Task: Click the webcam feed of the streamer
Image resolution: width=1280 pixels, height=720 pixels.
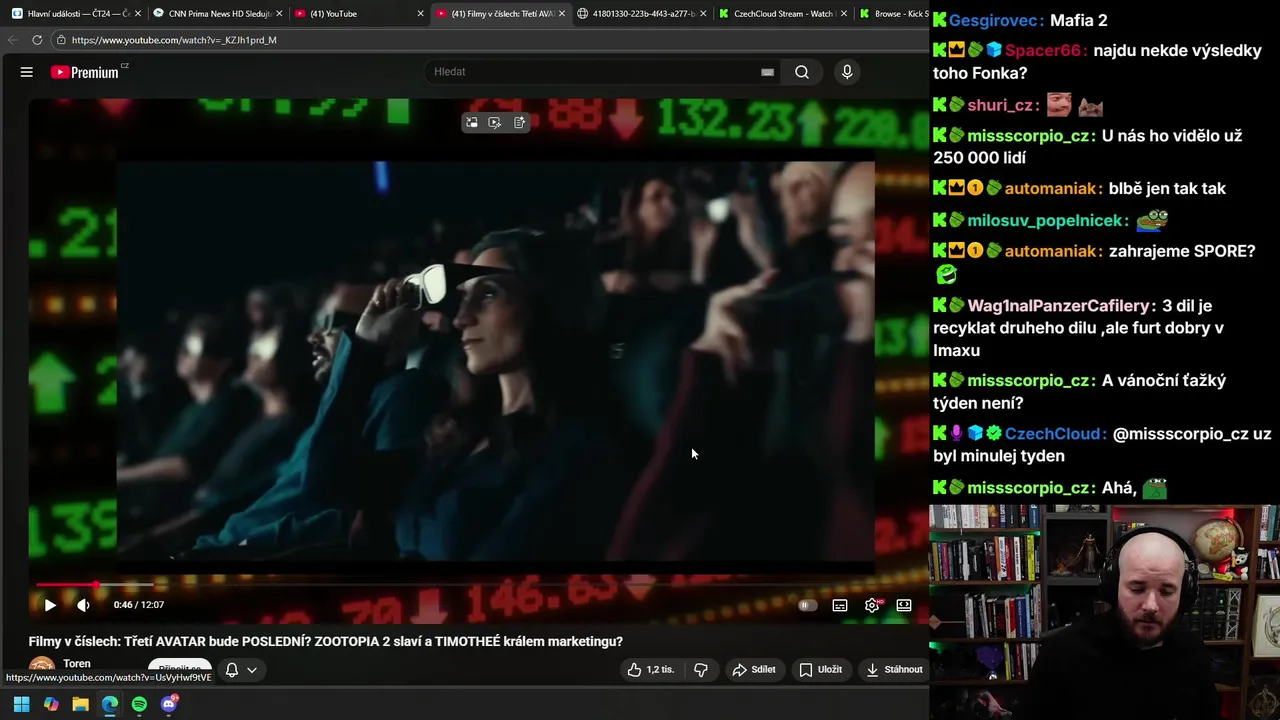Action: point(1104,612)
